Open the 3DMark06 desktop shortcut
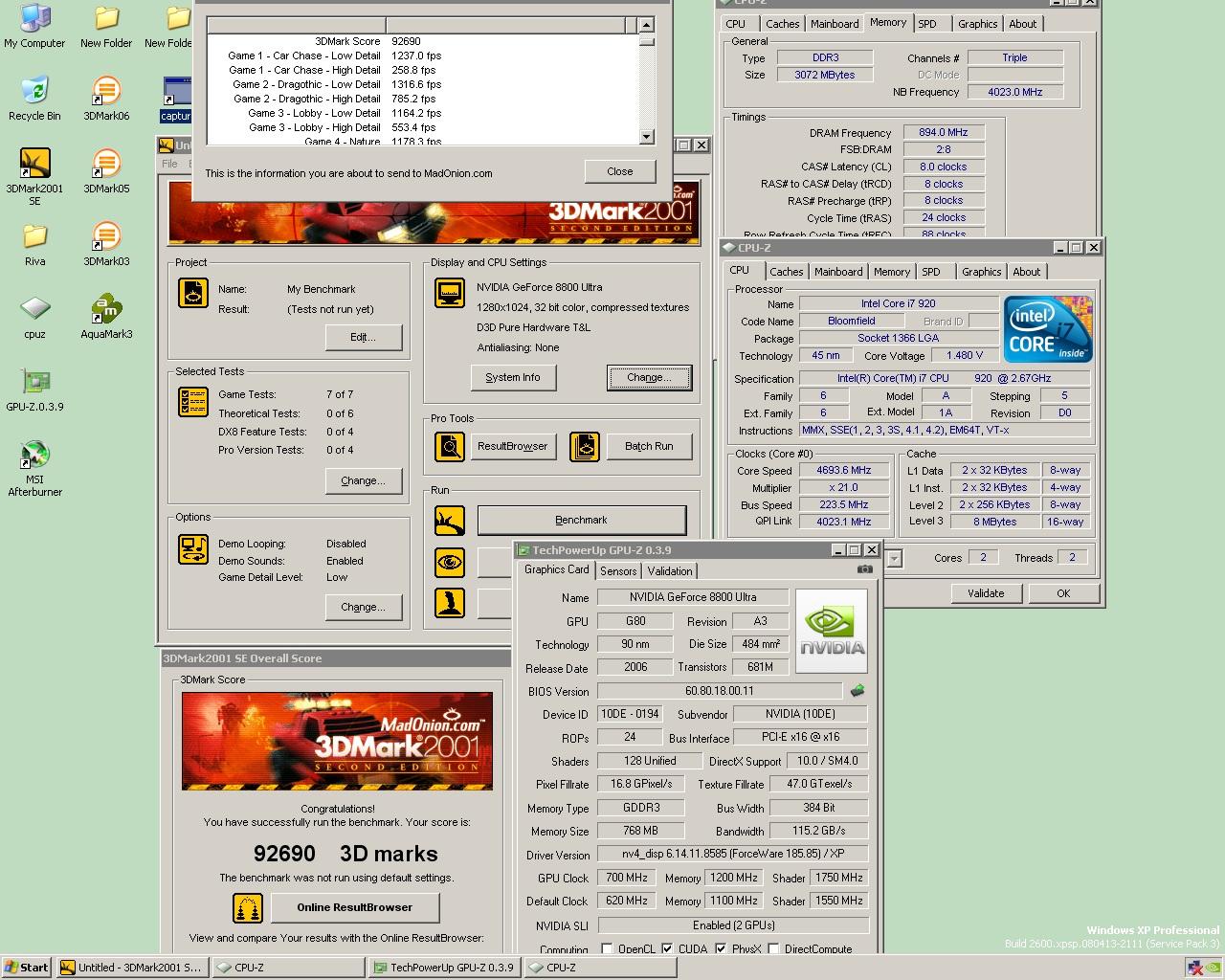The height and width of the screenshot is (980, 1225). 106,98
